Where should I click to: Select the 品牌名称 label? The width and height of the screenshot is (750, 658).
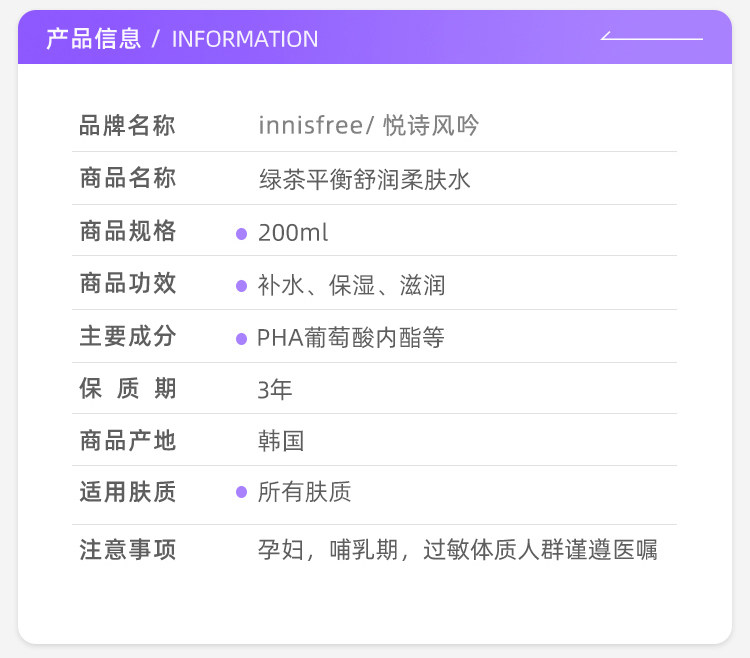(127, 126)
